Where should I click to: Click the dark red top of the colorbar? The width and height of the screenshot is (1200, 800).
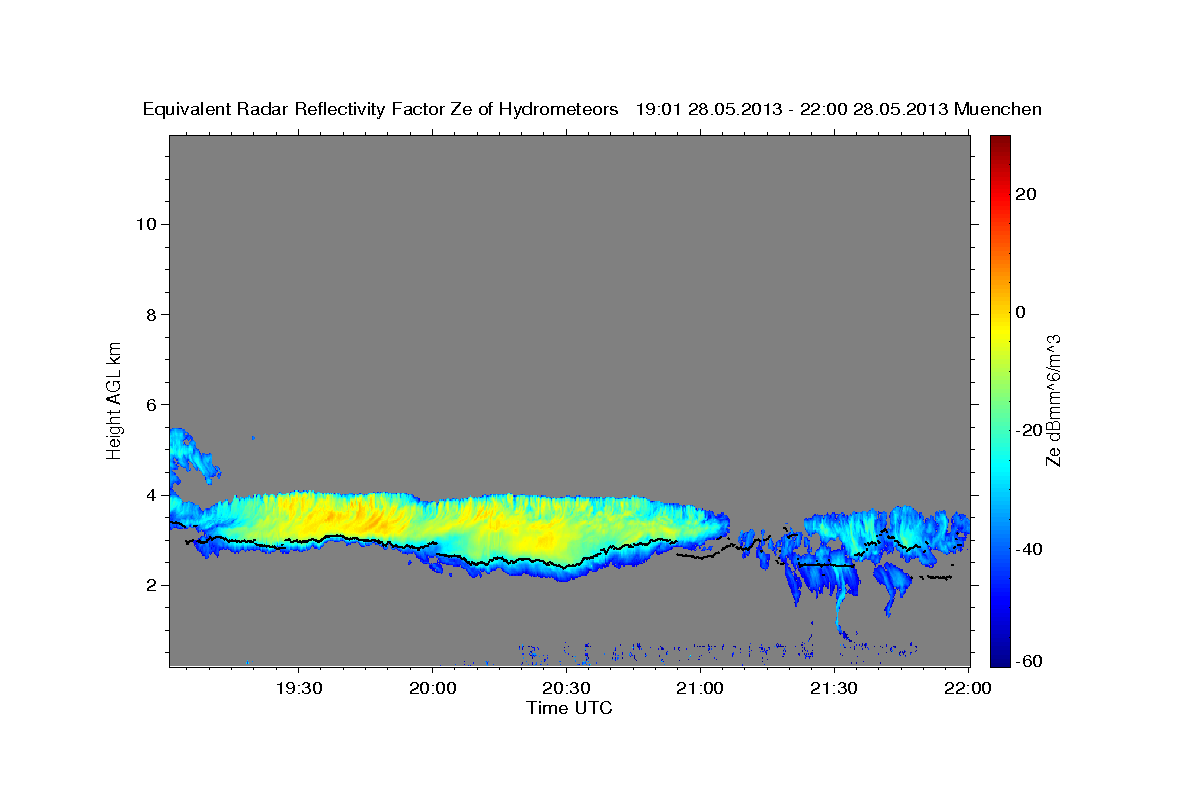(999, 145)
